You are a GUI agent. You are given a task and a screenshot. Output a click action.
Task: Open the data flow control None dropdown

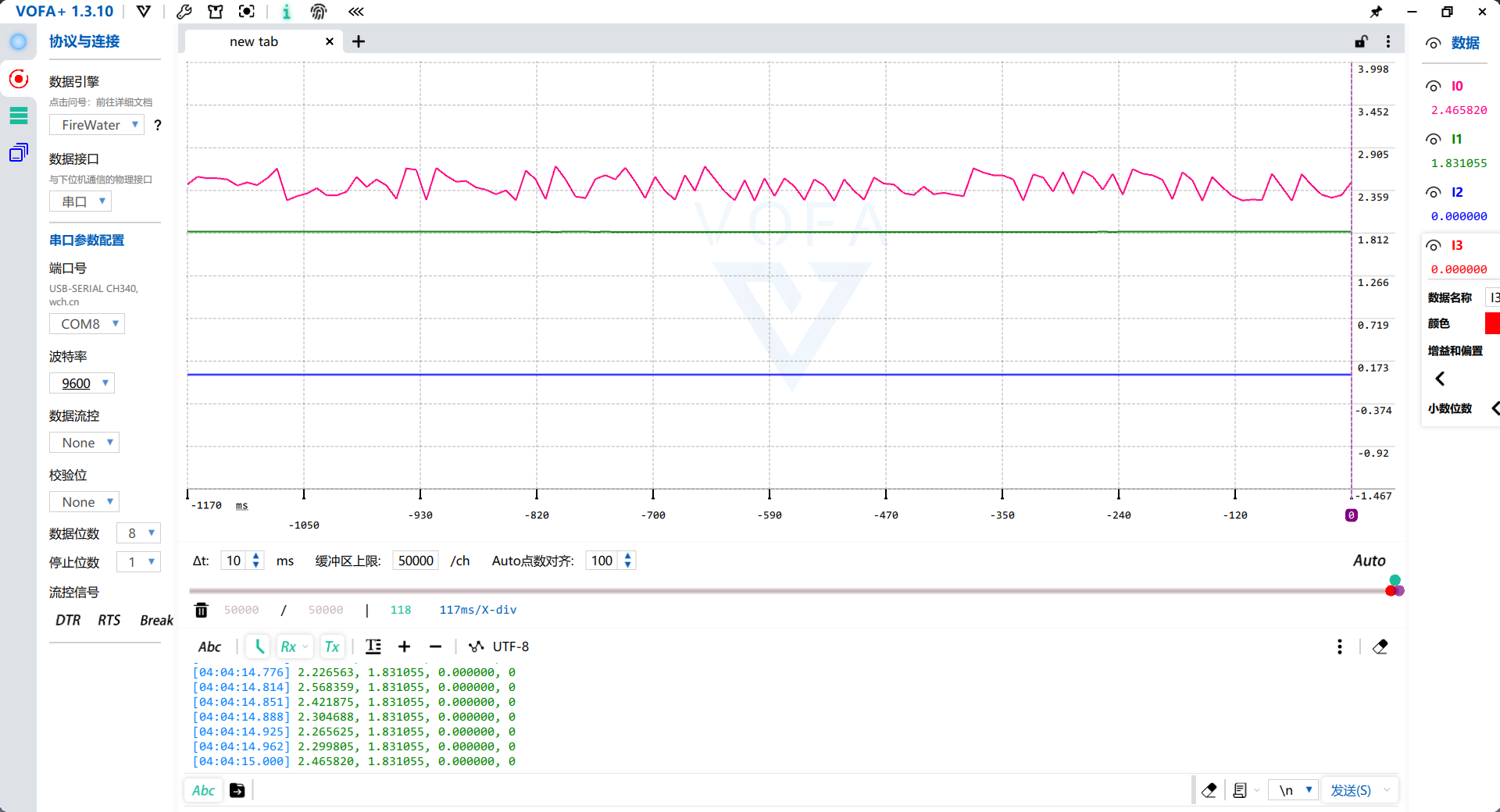pyautogui.click(x=84, y=443)
